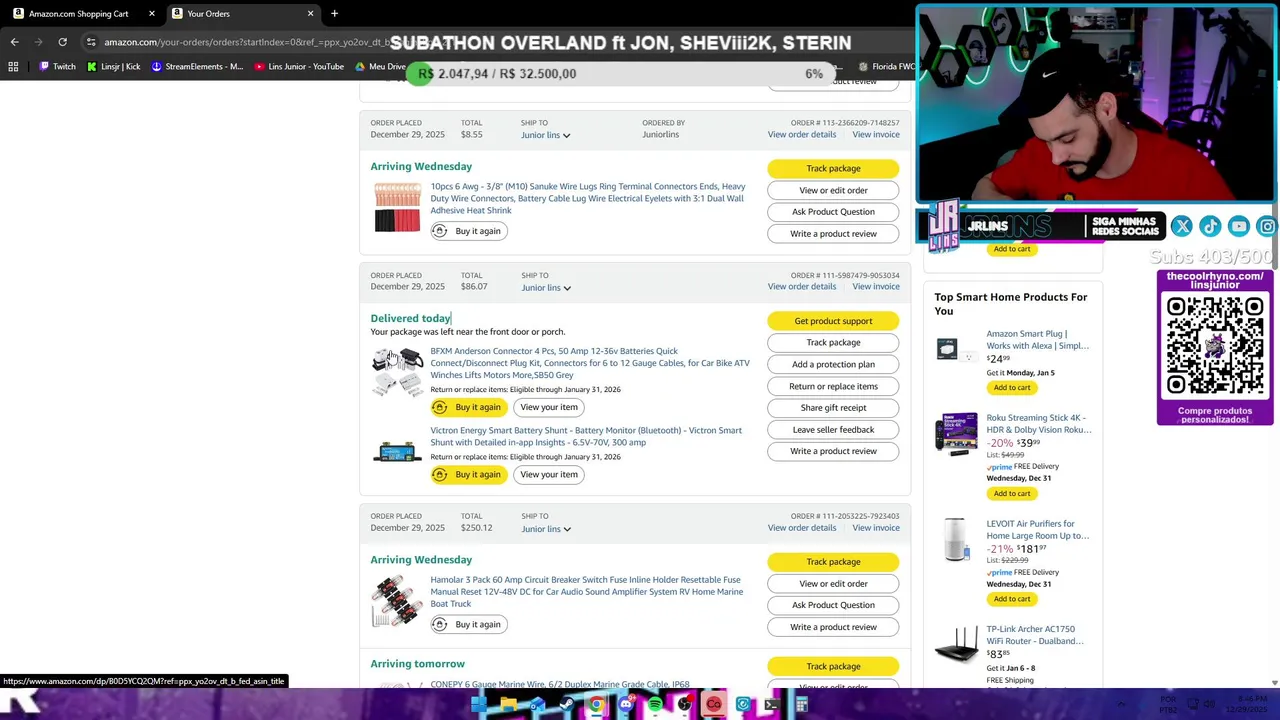Click the browser address bar URL
This screenshot has width=1280, height=720.
point(246,42)
